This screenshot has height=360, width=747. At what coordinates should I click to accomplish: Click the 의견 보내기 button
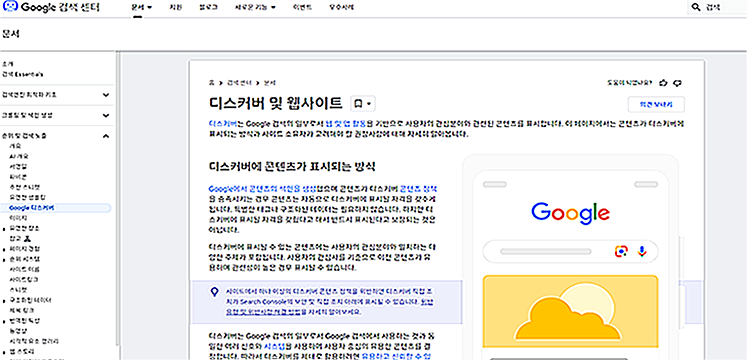[x=656, y=104]
